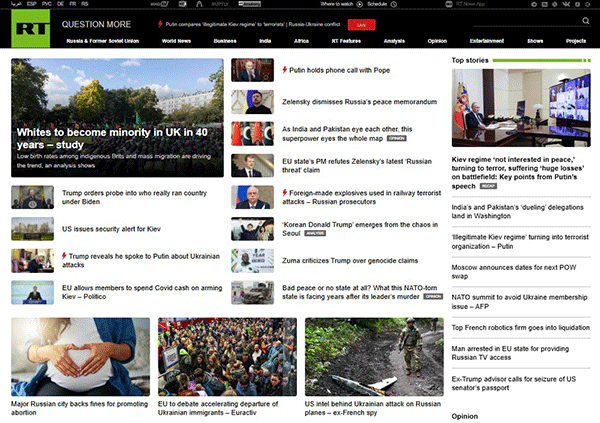The height and width of the screenshot is (423, 600).
Task: Open Ex-Trump advisor calls for seizure story
Action: point(514,383)
